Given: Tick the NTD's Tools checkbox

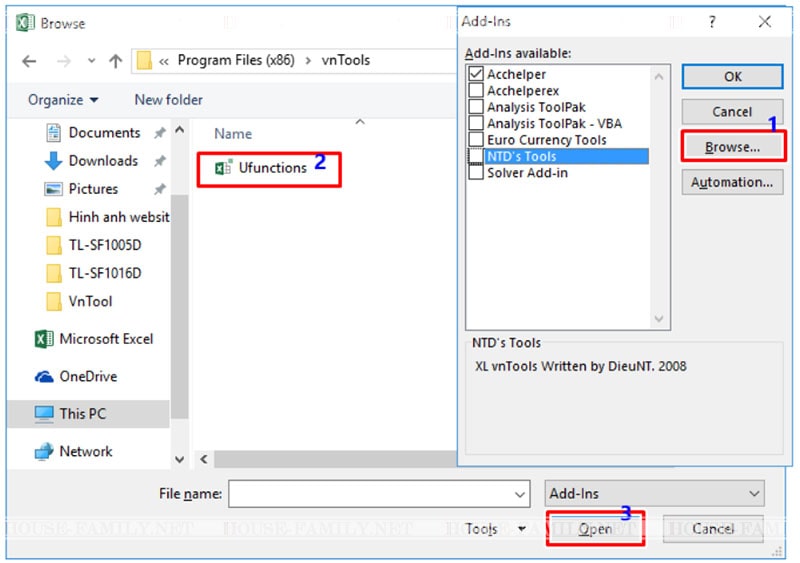Looking at the screenshot, I should 476,156.
